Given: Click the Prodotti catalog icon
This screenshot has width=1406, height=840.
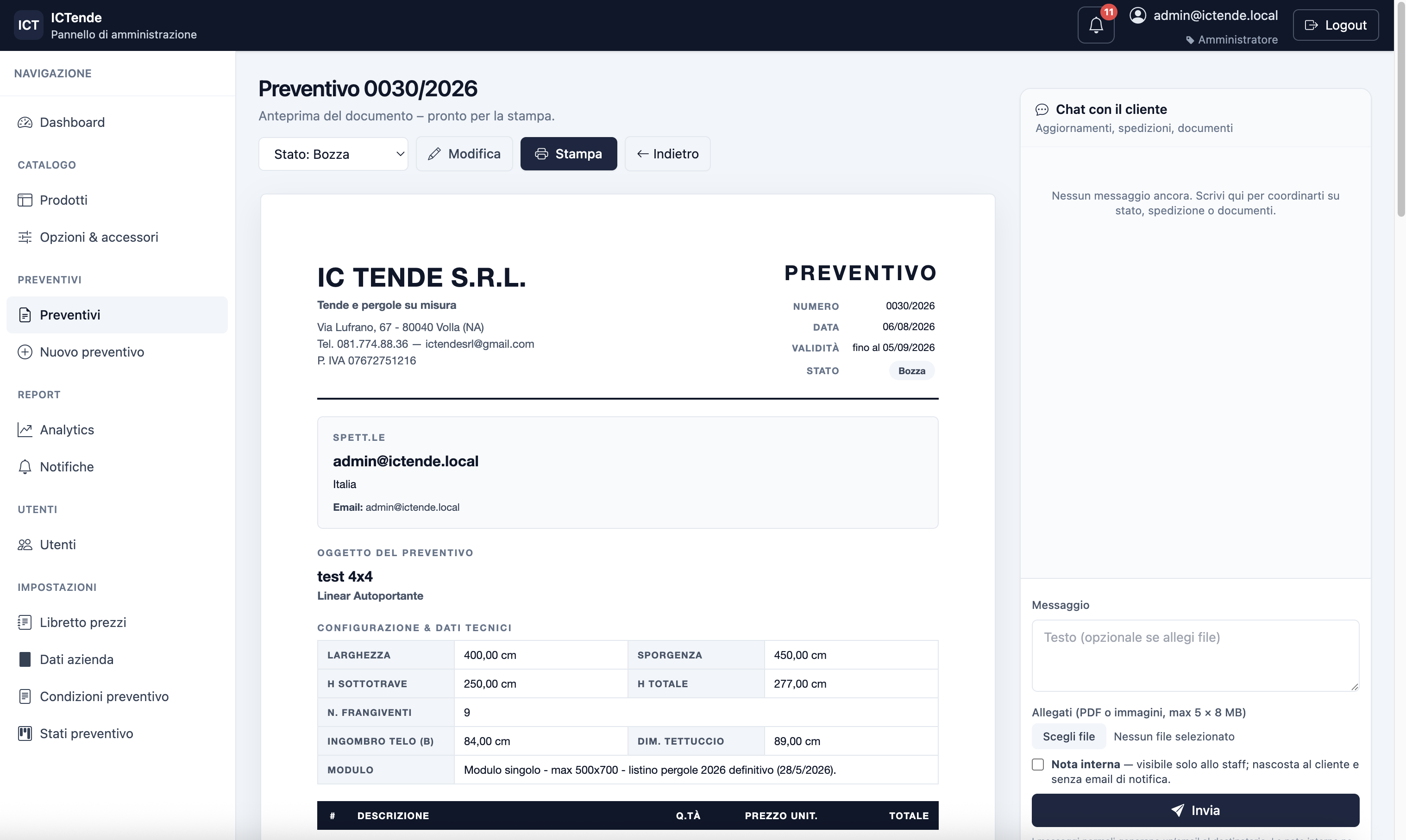Looking at the screenshot, I should coord(25,200).
